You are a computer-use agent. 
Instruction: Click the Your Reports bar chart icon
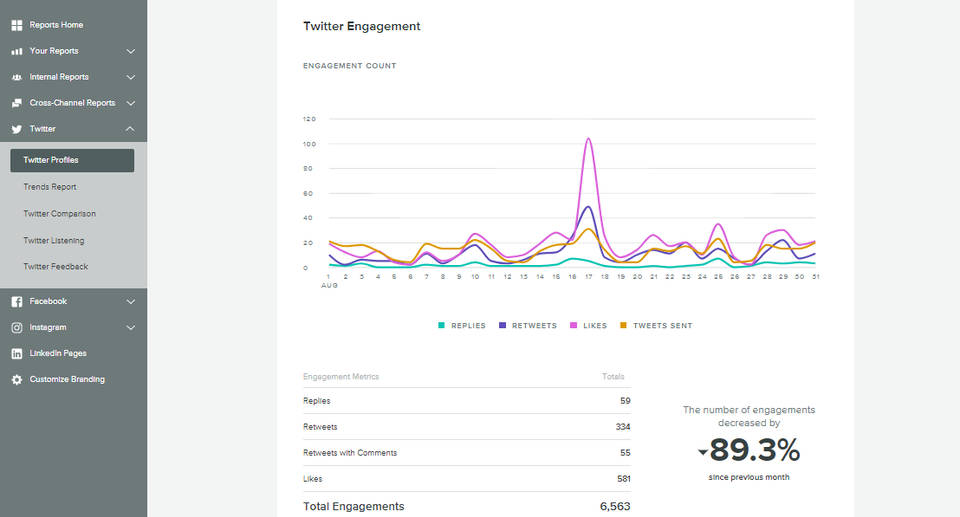click(x=17, y=51)
